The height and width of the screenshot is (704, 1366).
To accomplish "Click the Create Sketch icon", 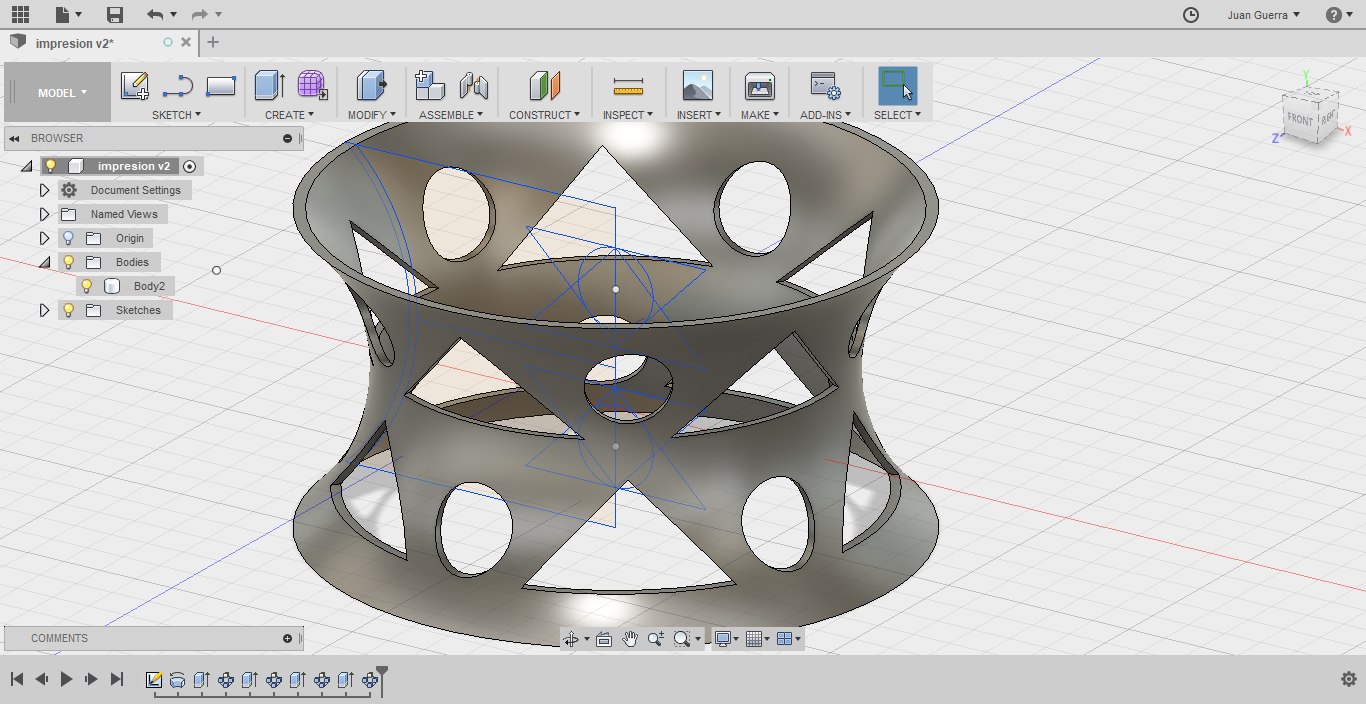I will click(x=135, y=86).
